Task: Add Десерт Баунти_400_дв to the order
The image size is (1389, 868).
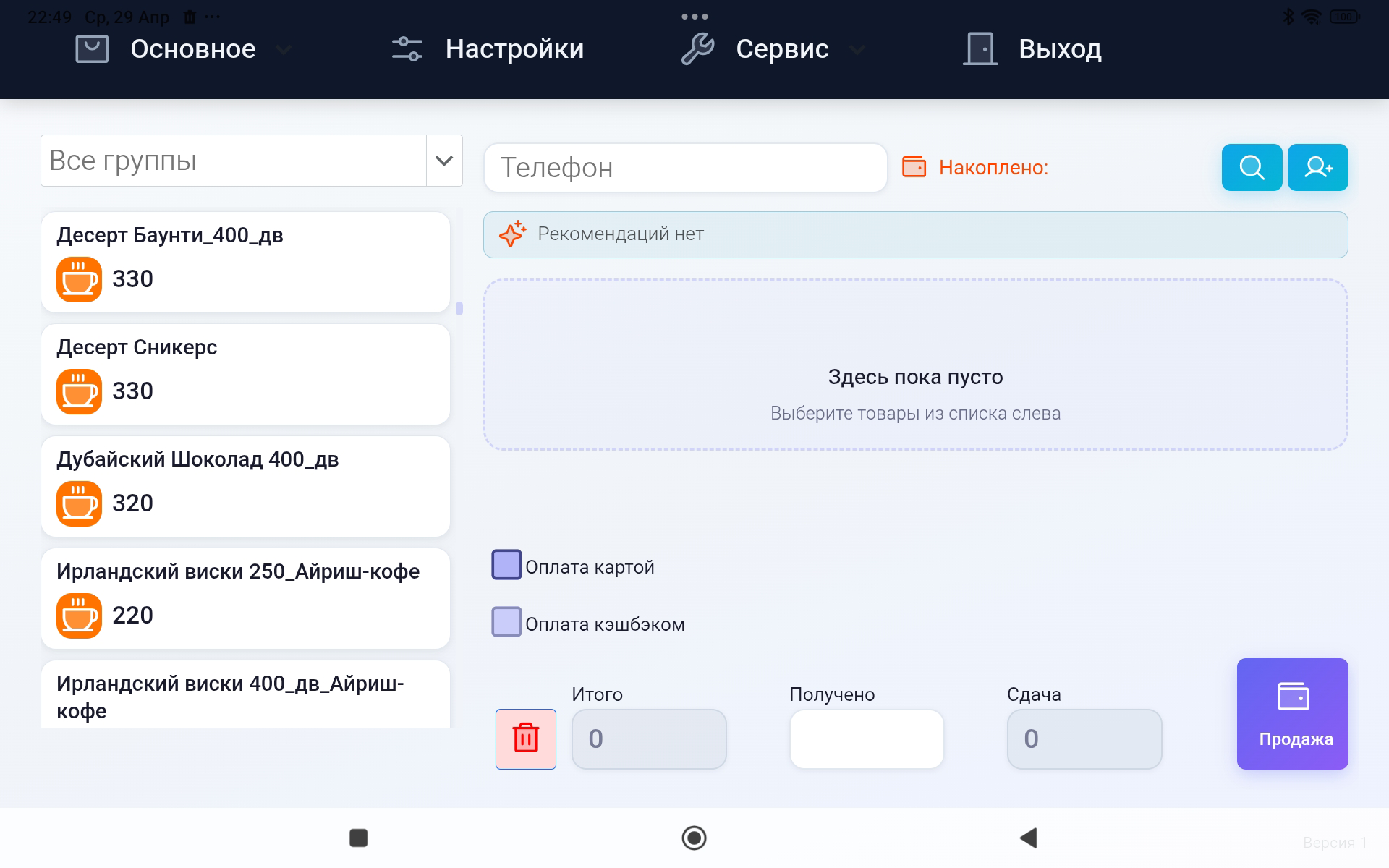Action: tap(246, 262)
